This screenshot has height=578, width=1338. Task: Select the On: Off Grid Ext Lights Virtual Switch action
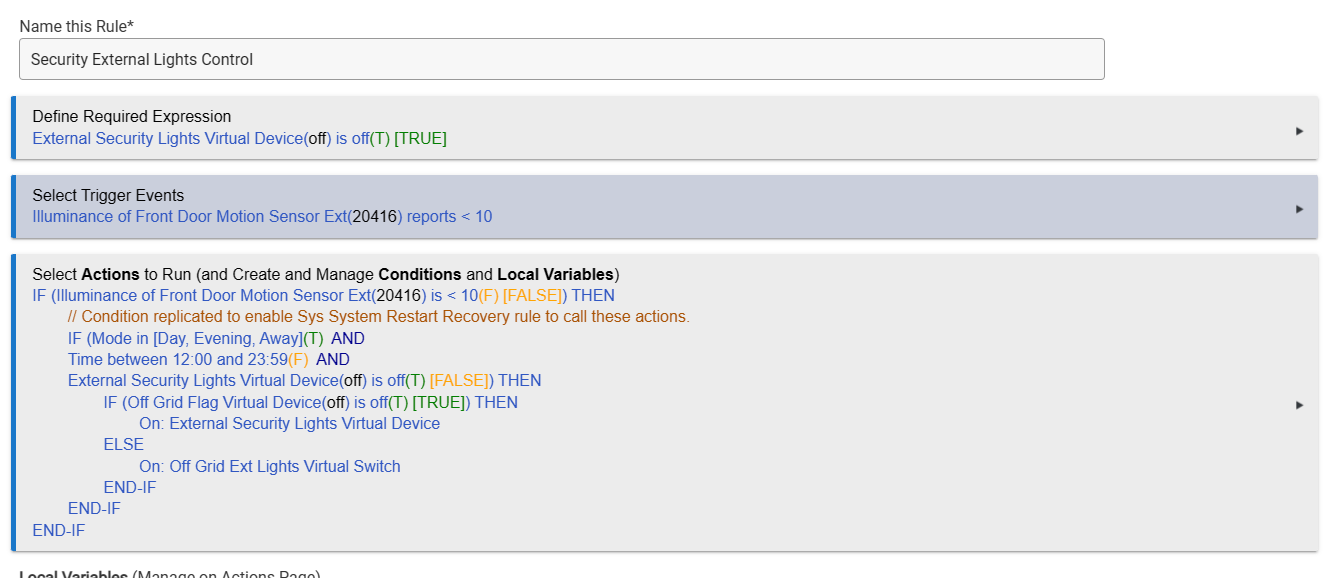(x=269, y=467)
